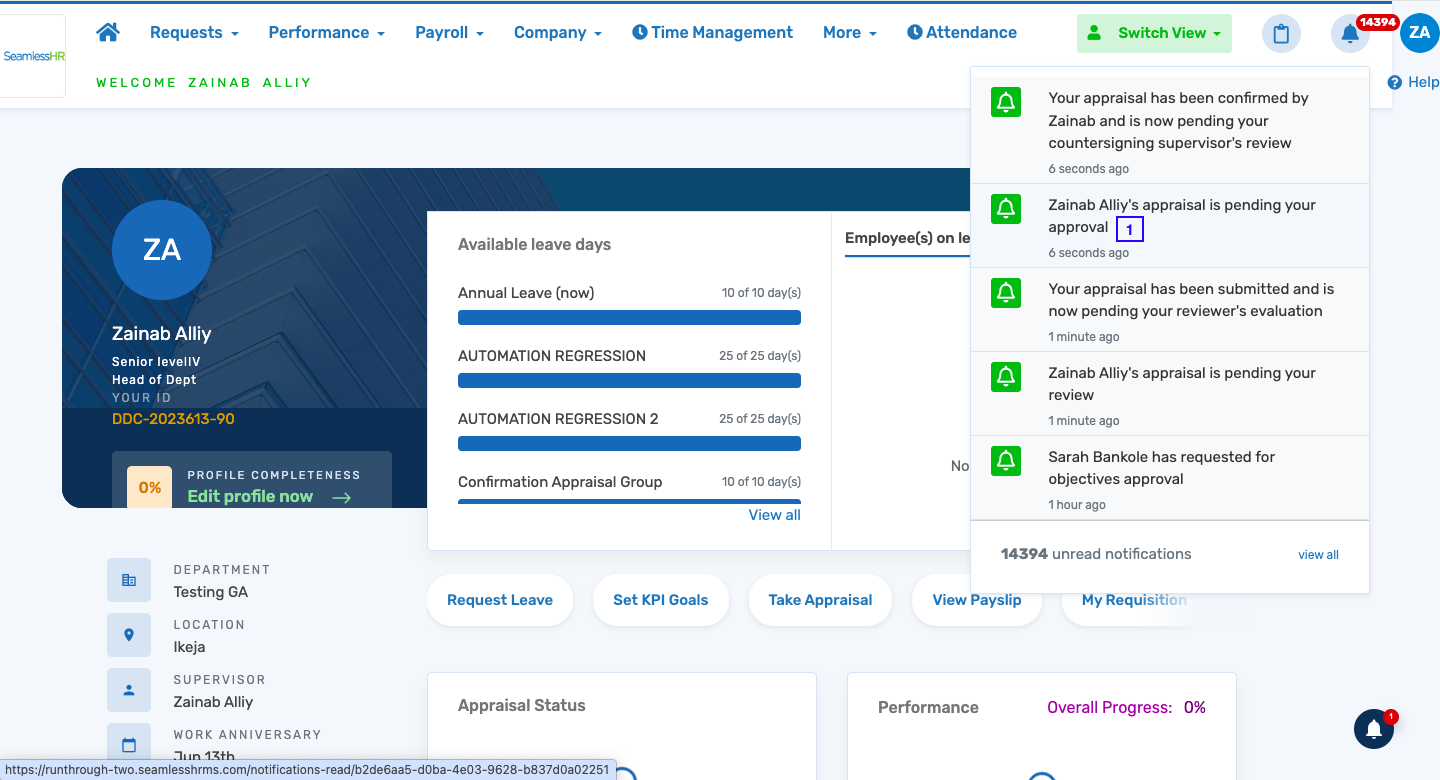Expand the Requests dropdown menu

pyautogui.click(x=194, y=33)
